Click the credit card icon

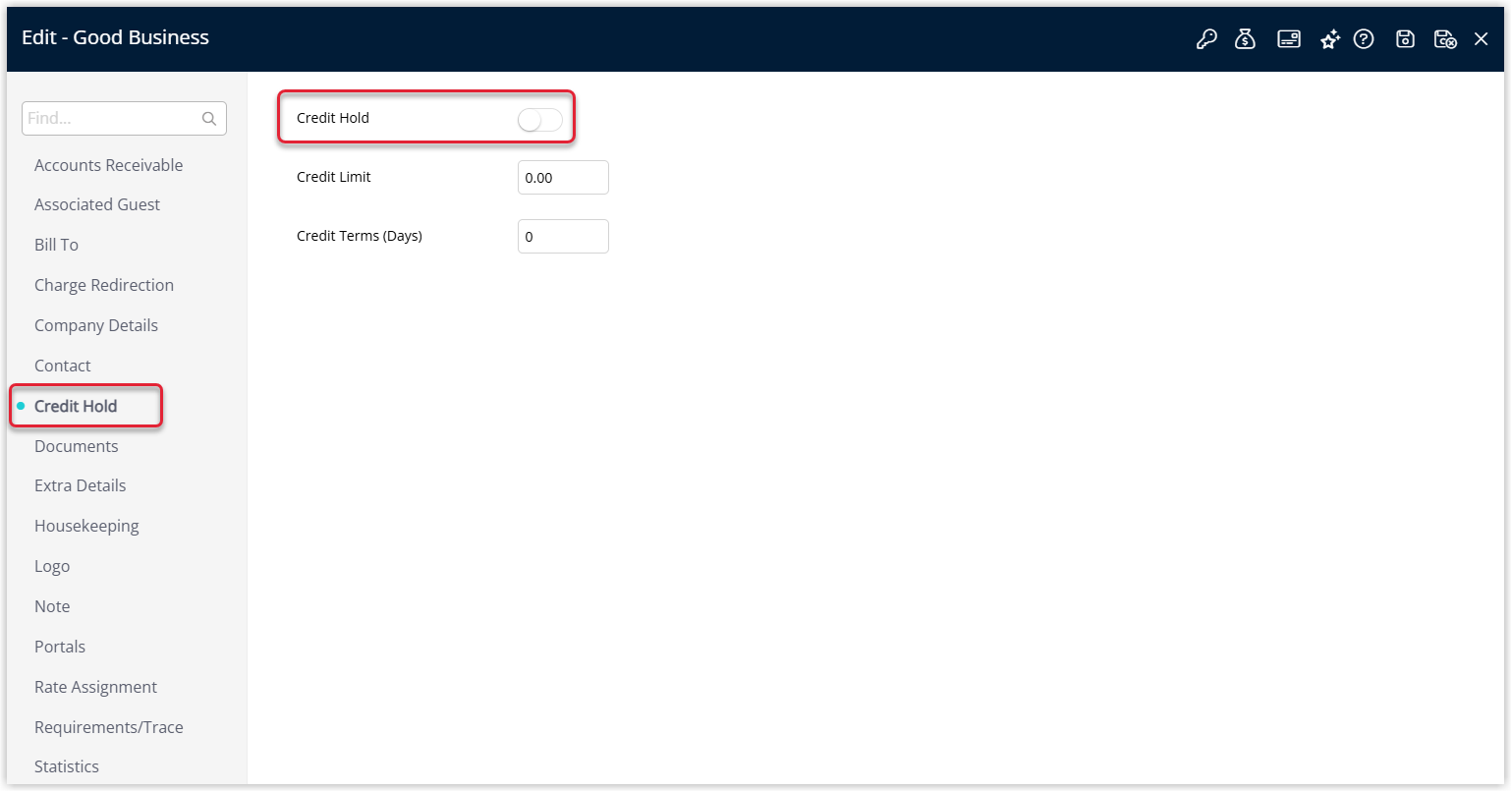pyautogui.click(x=1289, y=39)
